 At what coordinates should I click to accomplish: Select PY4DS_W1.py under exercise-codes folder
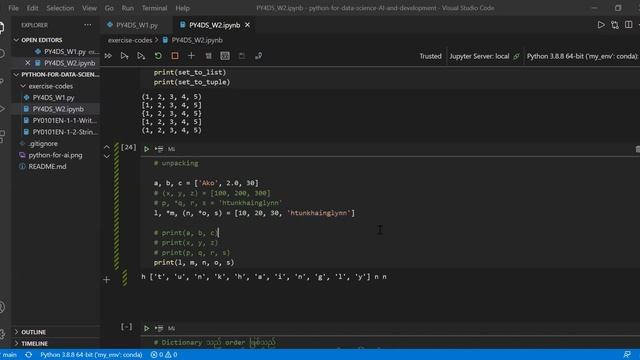tap(53, 98)
